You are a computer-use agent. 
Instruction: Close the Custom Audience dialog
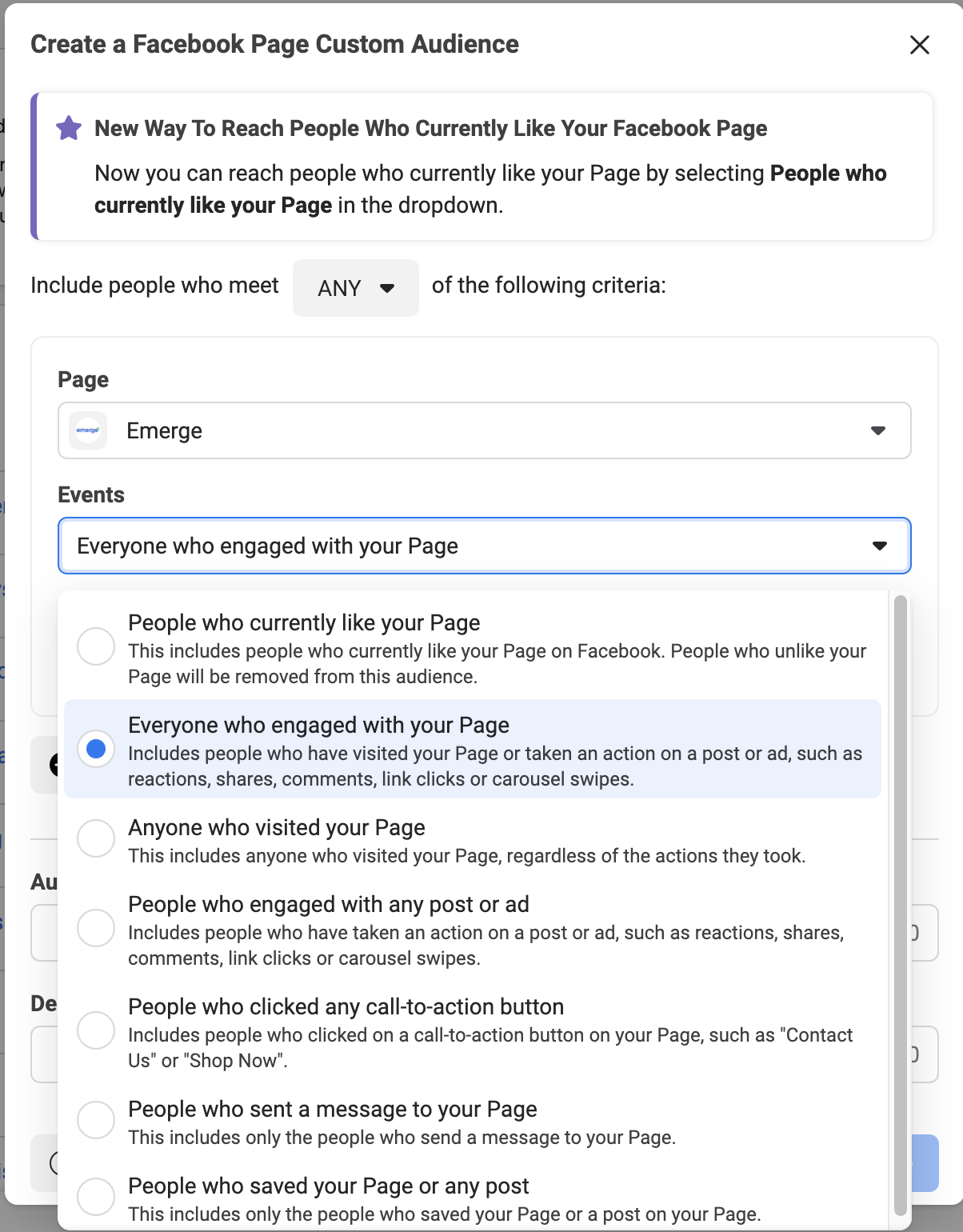click(x=920, y=45)
